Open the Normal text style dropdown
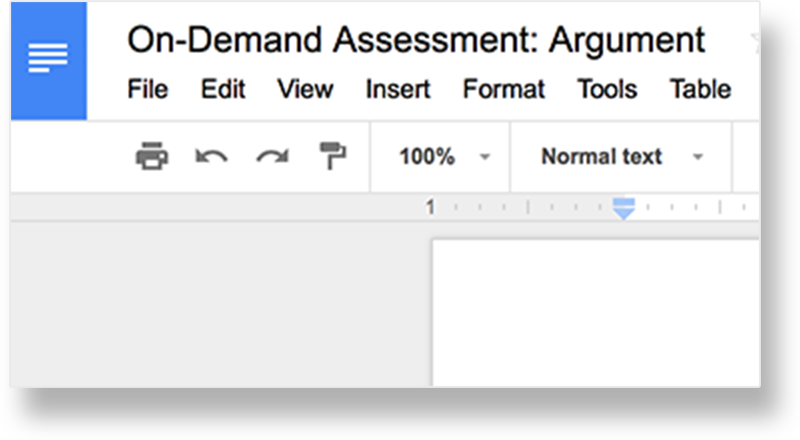This screenshot has width=800, height=440. [622, 157]
